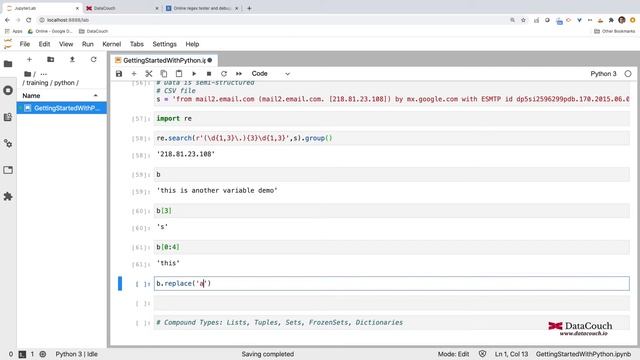Screen dimensions: 640x360
Task: Upload files with the upload icon
Action: [x=72, y=60]
